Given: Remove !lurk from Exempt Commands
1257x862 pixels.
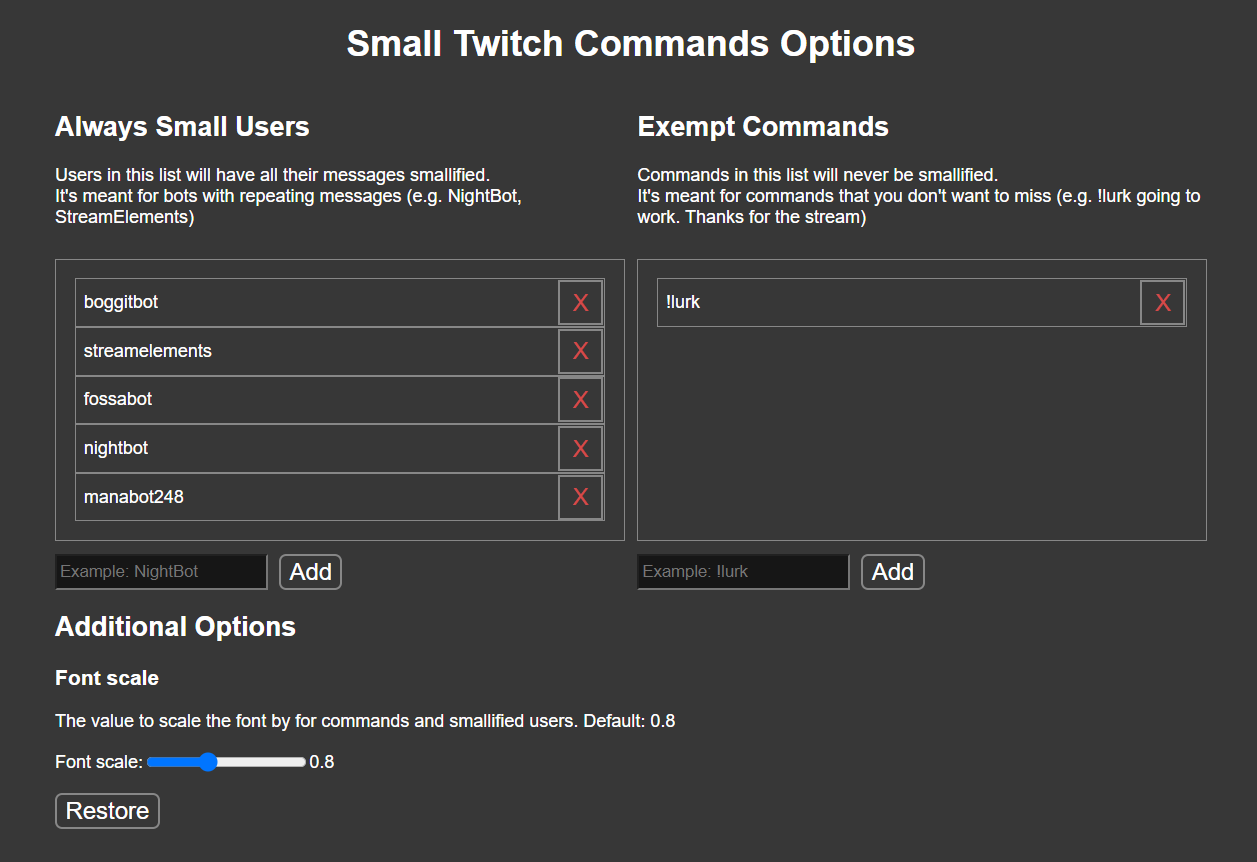Looking at the screenshot, I should 1162,302.
